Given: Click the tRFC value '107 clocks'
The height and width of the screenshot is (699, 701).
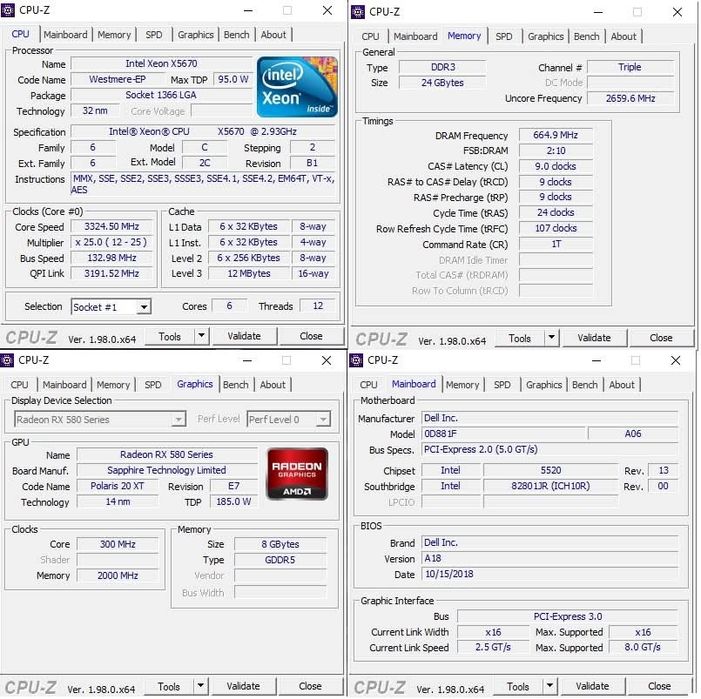Looking at the screenshot, I should (x=556, y=228).
